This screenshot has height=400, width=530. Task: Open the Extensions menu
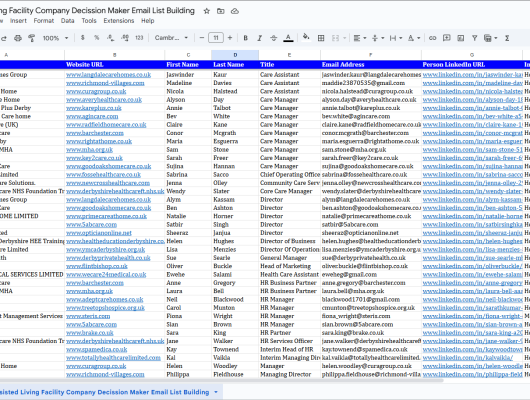tap(119, 21)
